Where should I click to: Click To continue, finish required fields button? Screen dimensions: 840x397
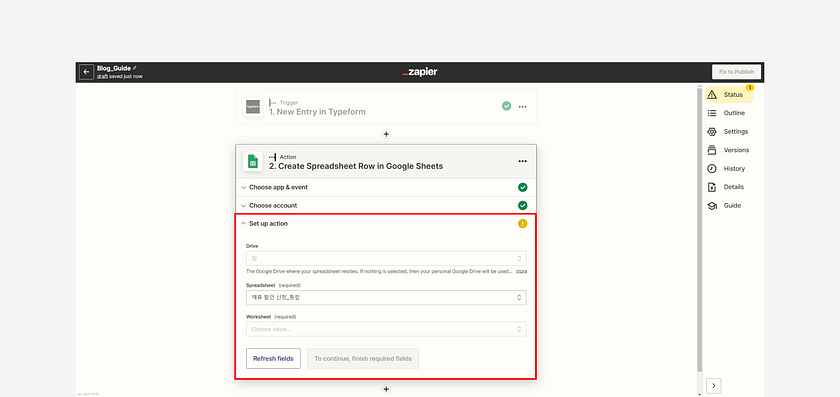(x=363, y=358)
